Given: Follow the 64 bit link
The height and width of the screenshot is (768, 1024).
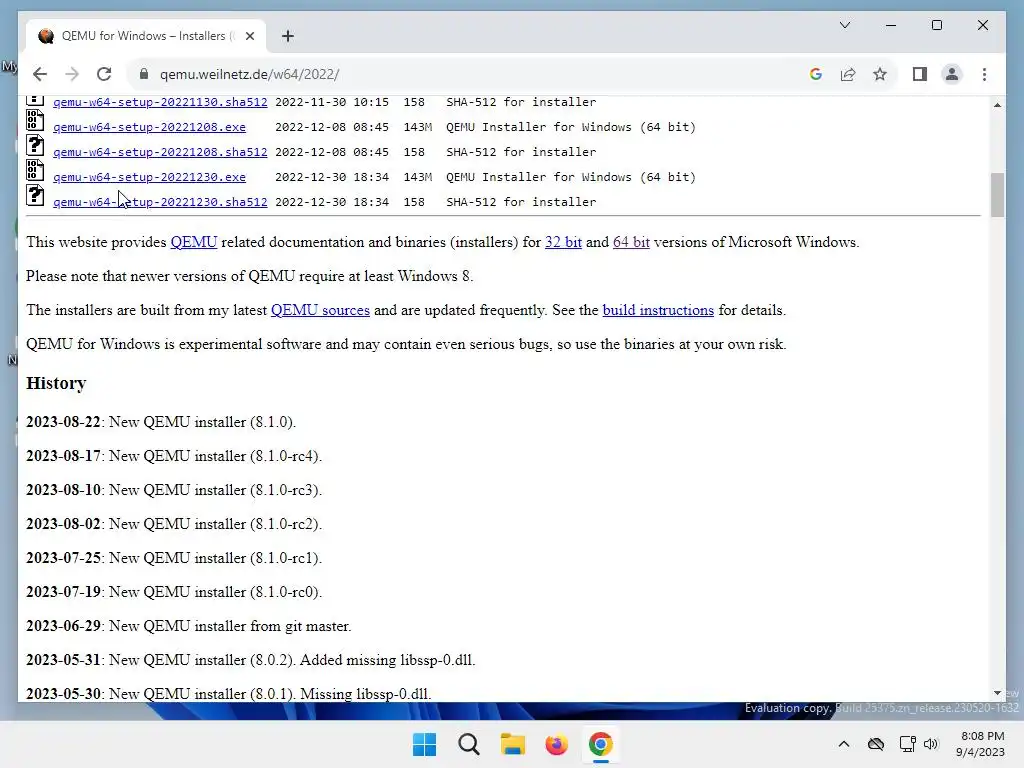Looking at the screenshot, I should (631, 242).
